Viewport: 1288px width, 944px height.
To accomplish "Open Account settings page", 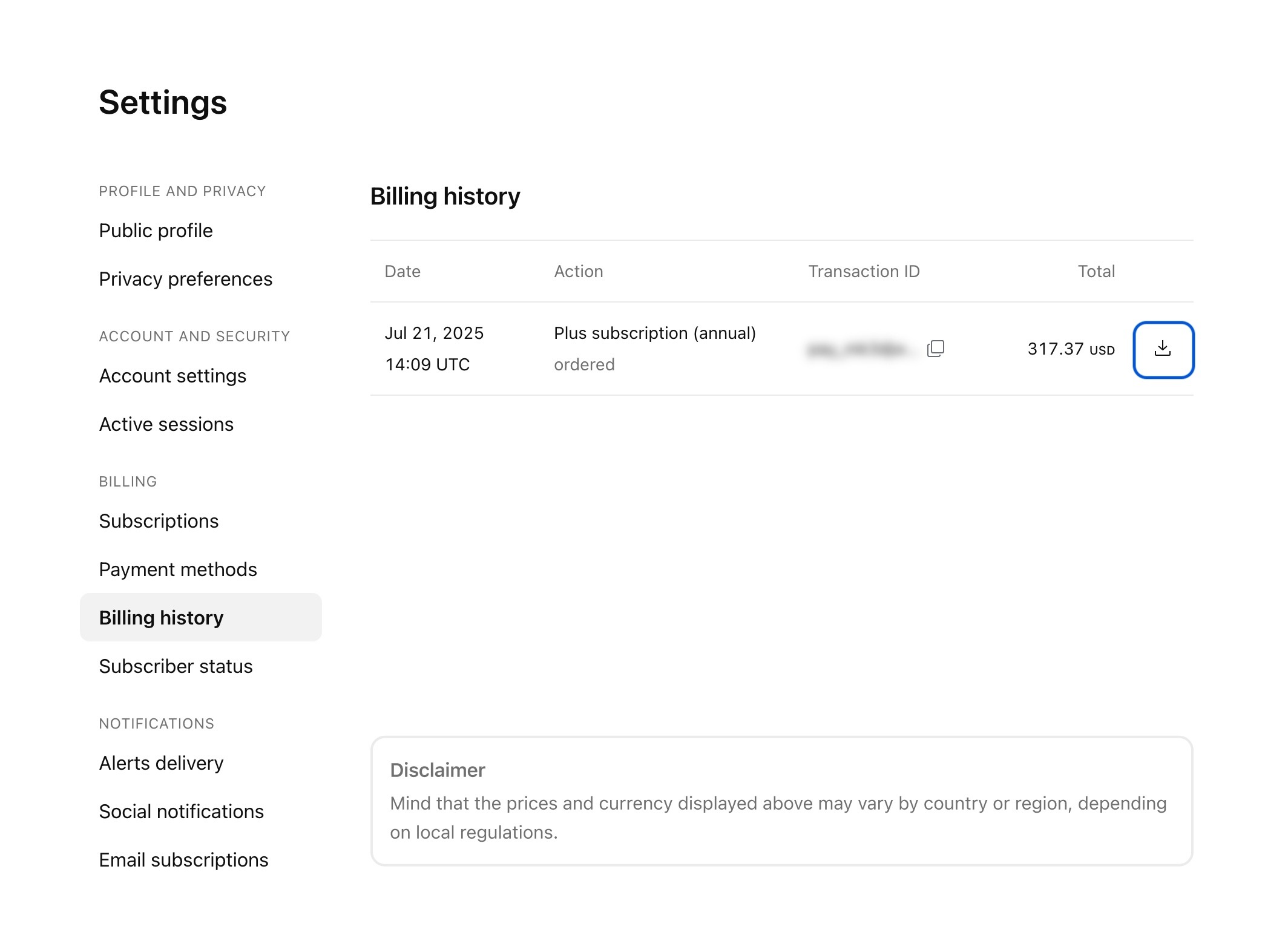I will point(172,376).
